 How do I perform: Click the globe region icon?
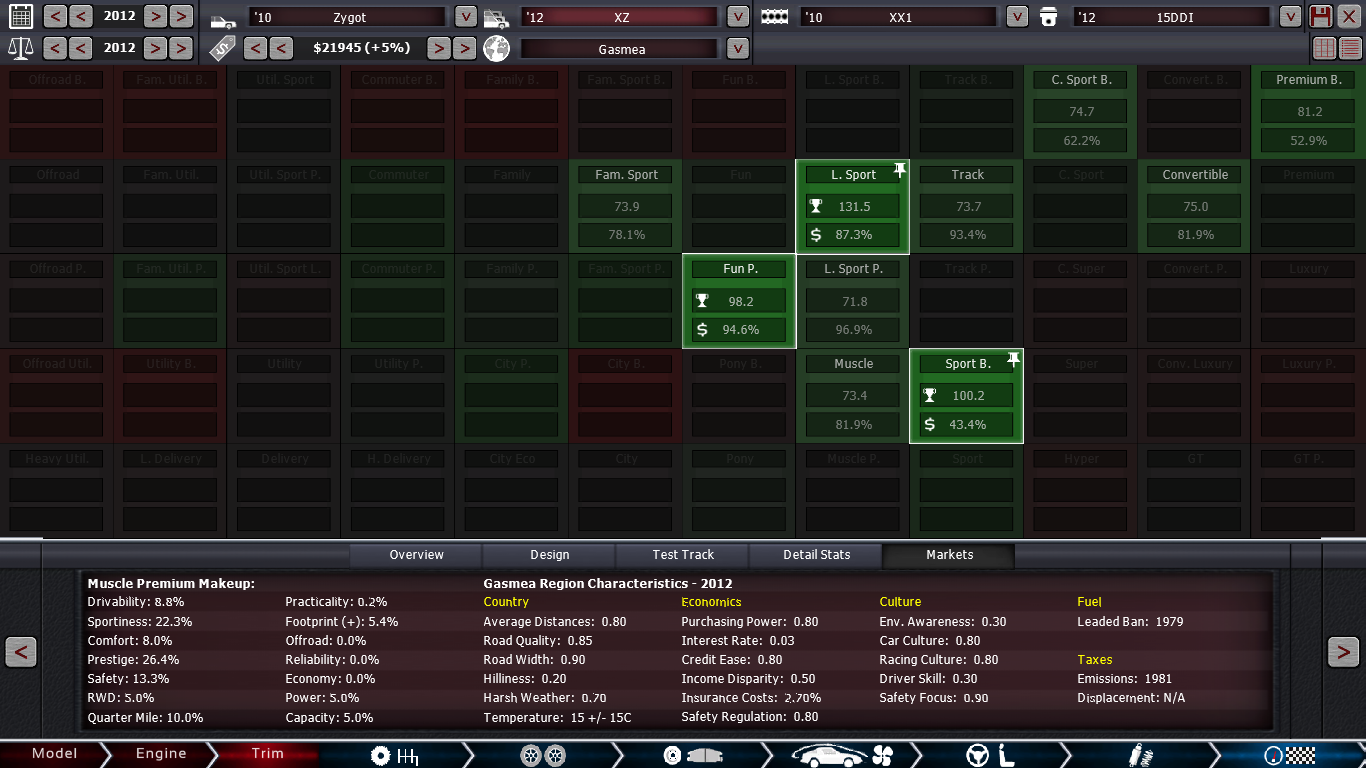coord(496,48)
